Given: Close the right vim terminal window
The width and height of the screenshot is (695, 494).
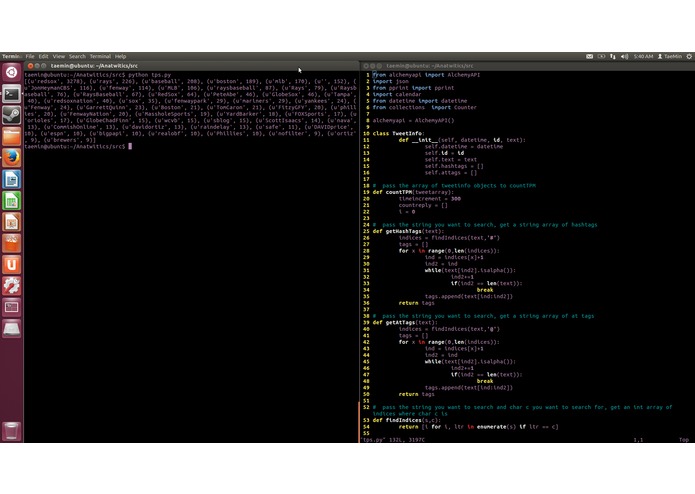Looking at the screenshot, I should coord(366,66).
